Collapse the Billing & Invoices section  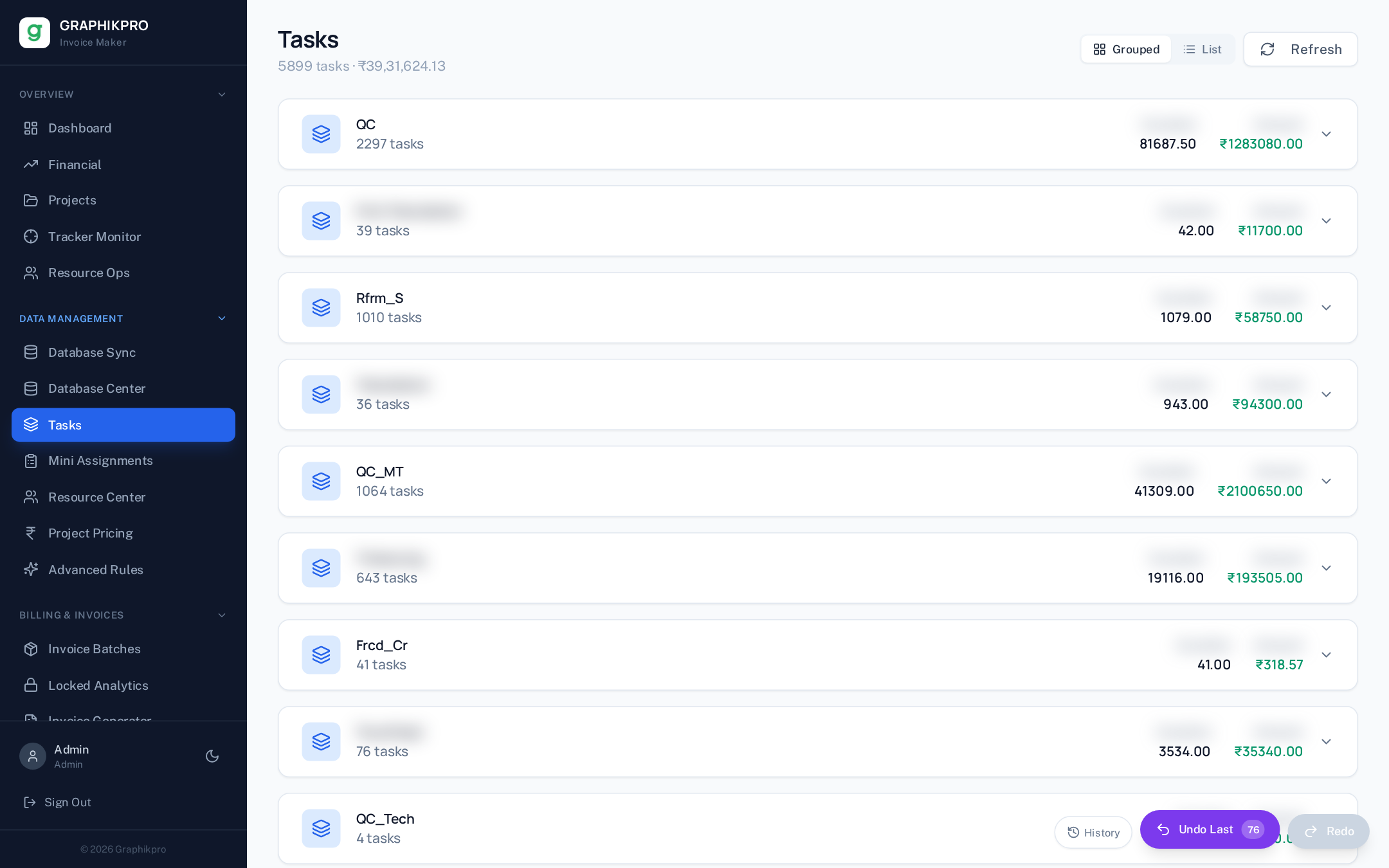[x=222, y=615]
